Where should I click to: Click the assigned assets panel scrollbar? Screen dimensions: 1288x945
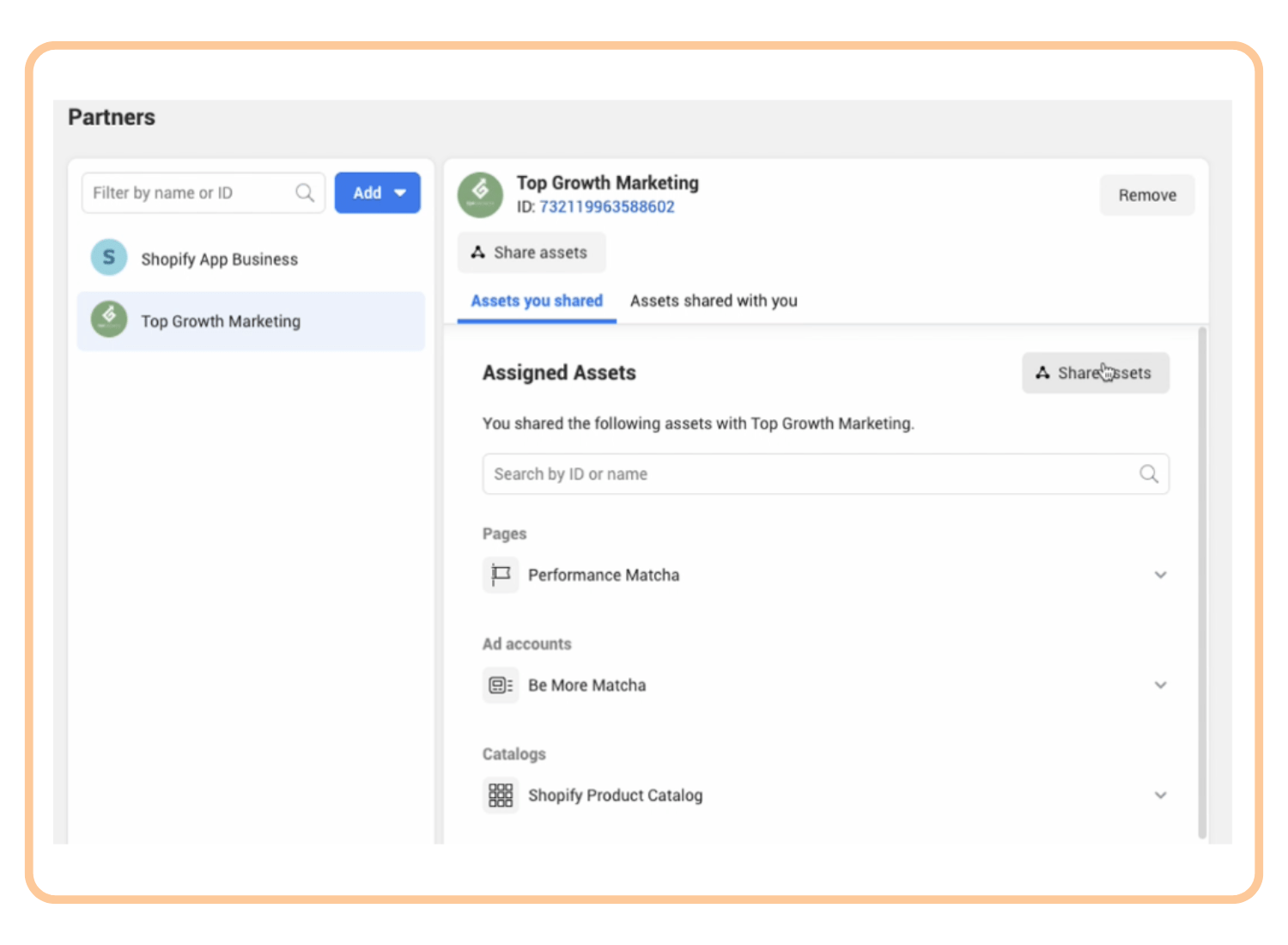1202,582
